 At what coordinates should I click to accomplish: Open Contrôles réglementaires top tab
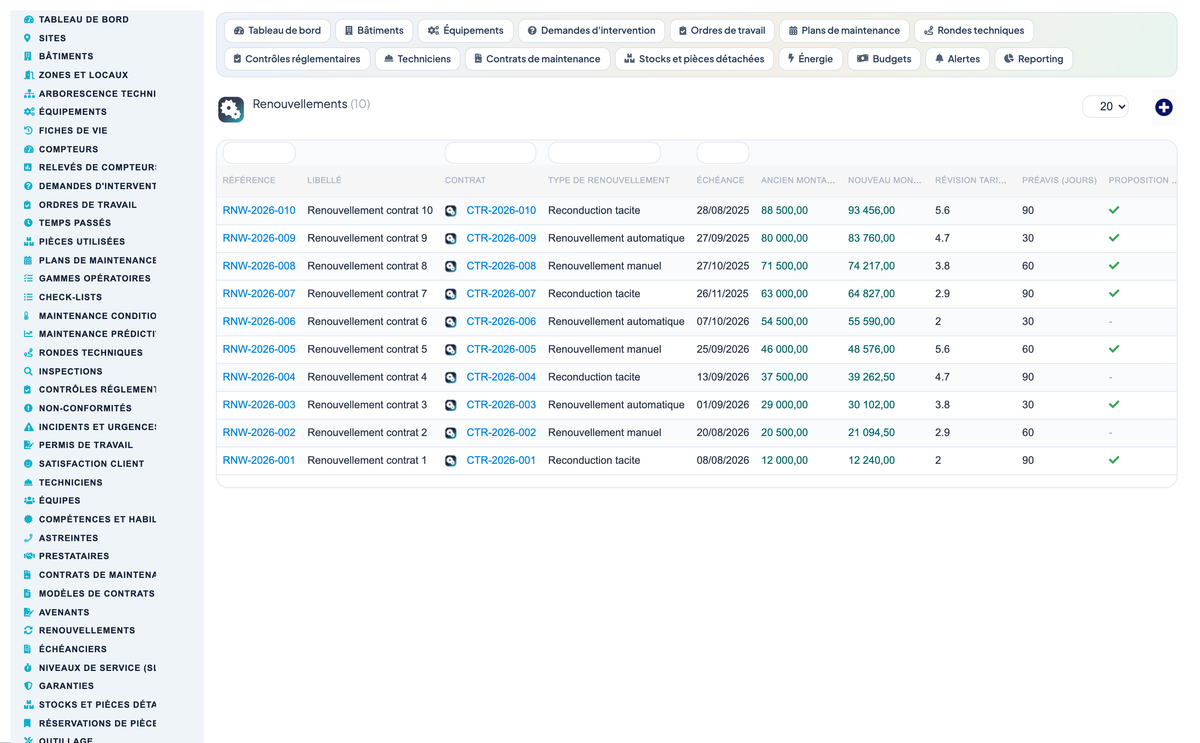pyautogui.click(x=297, y=59)
